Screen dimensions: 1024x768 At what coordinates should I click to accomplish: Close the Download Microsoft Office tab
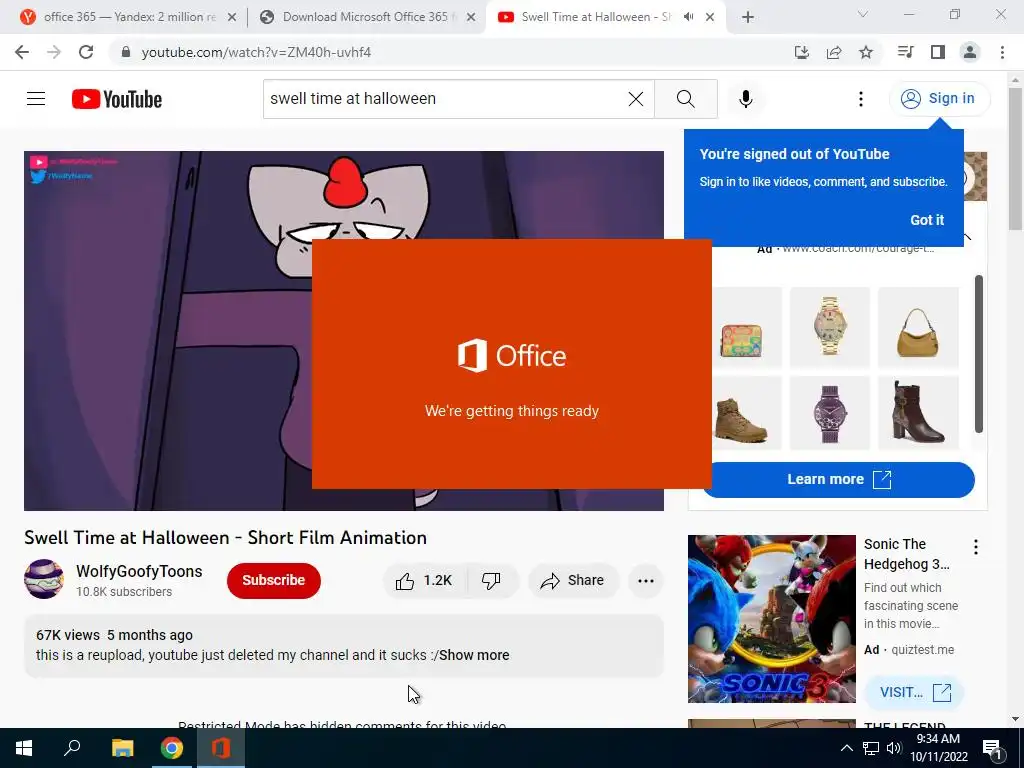(x=471, y=18)
